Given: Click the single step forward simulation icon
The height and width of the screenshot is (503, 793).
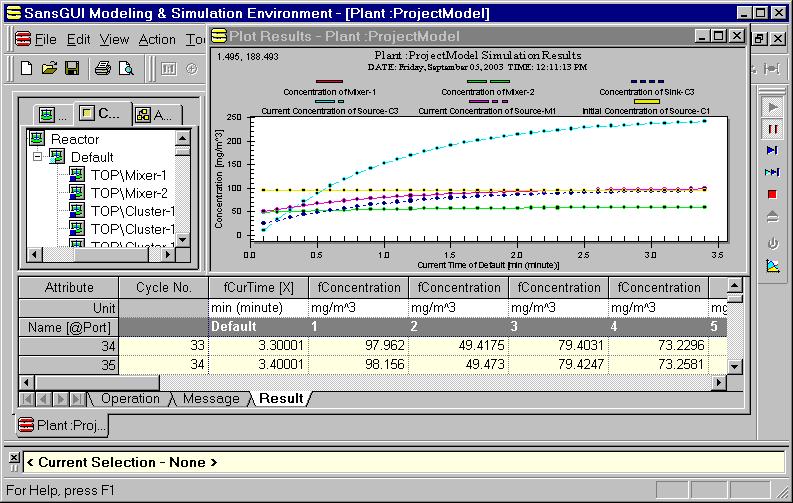Looking at the screenshot, I should (x=772, y=151).
